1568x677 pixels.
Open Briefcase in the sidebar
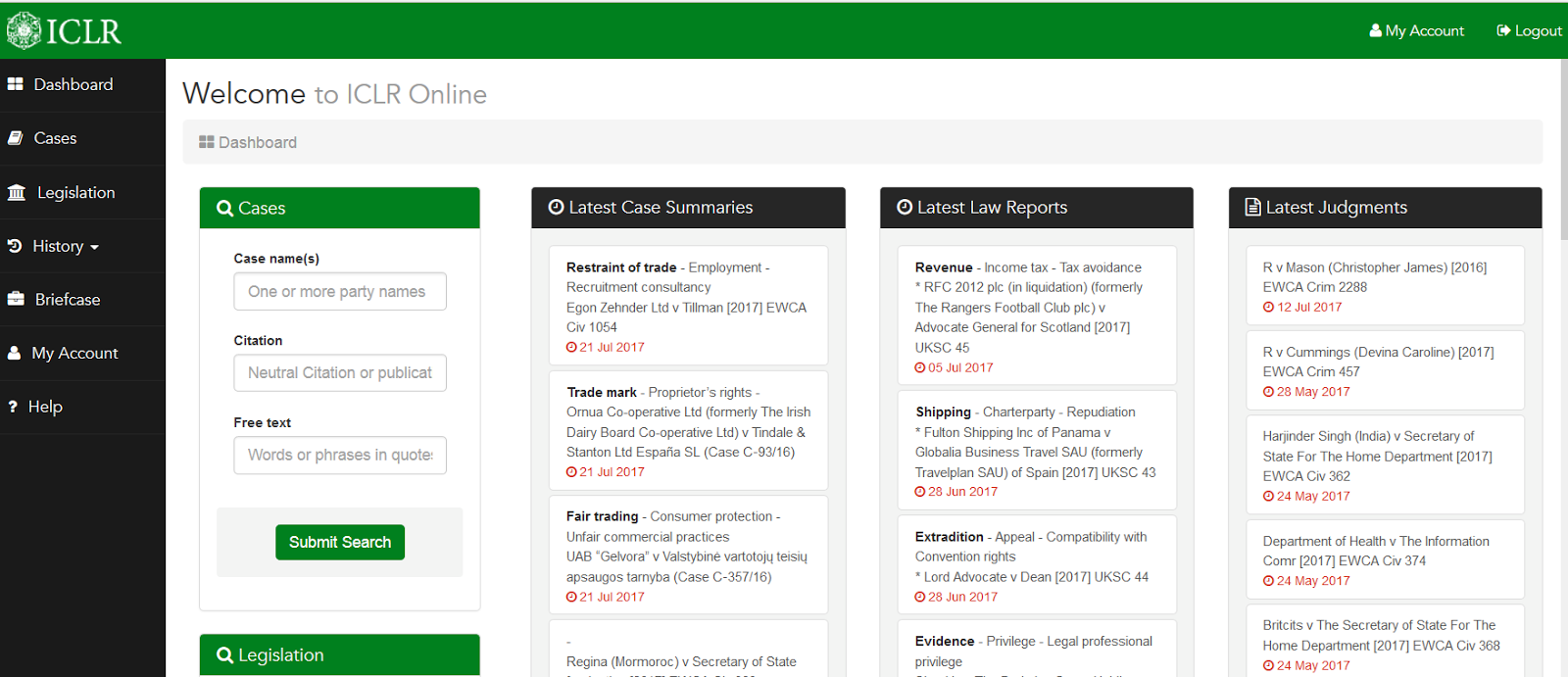82,299
